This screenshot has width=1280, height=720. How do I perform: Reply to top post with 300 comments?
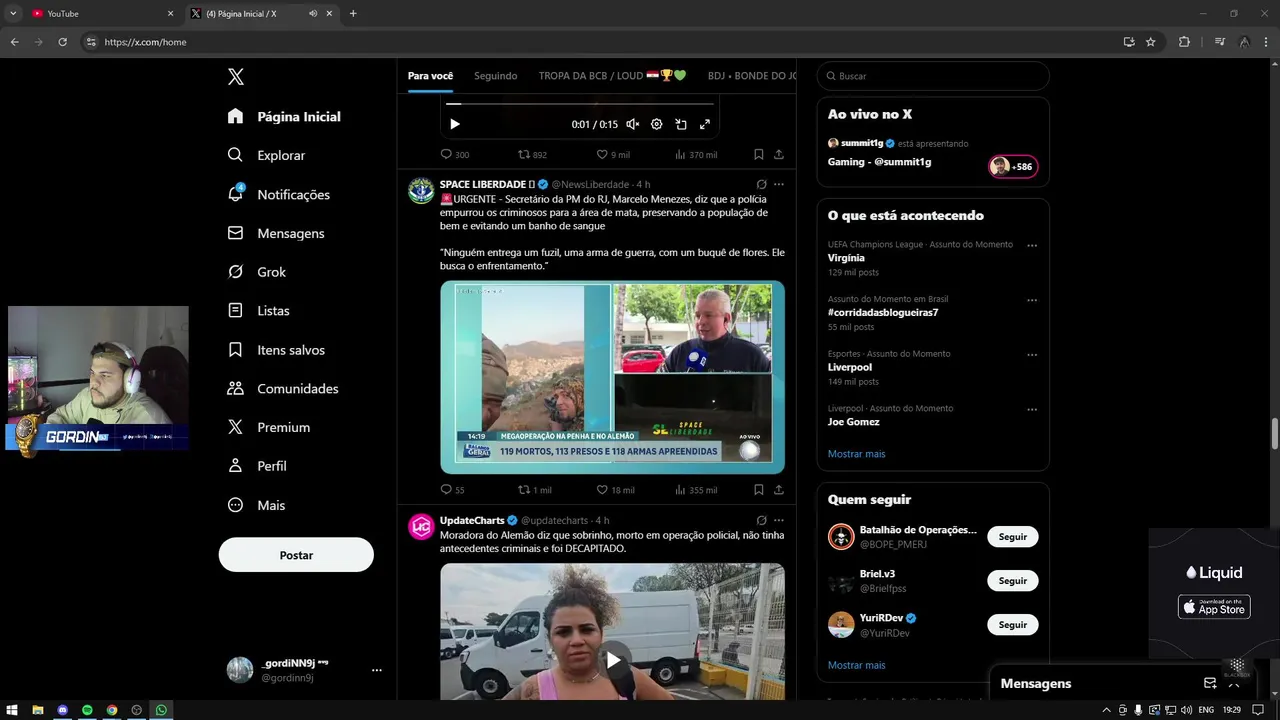(x=455, y=155)
